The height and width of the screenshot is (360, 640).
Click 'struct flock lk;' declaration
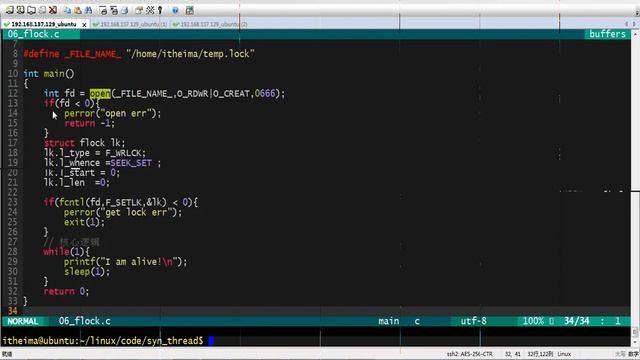[x=84, y=143]
